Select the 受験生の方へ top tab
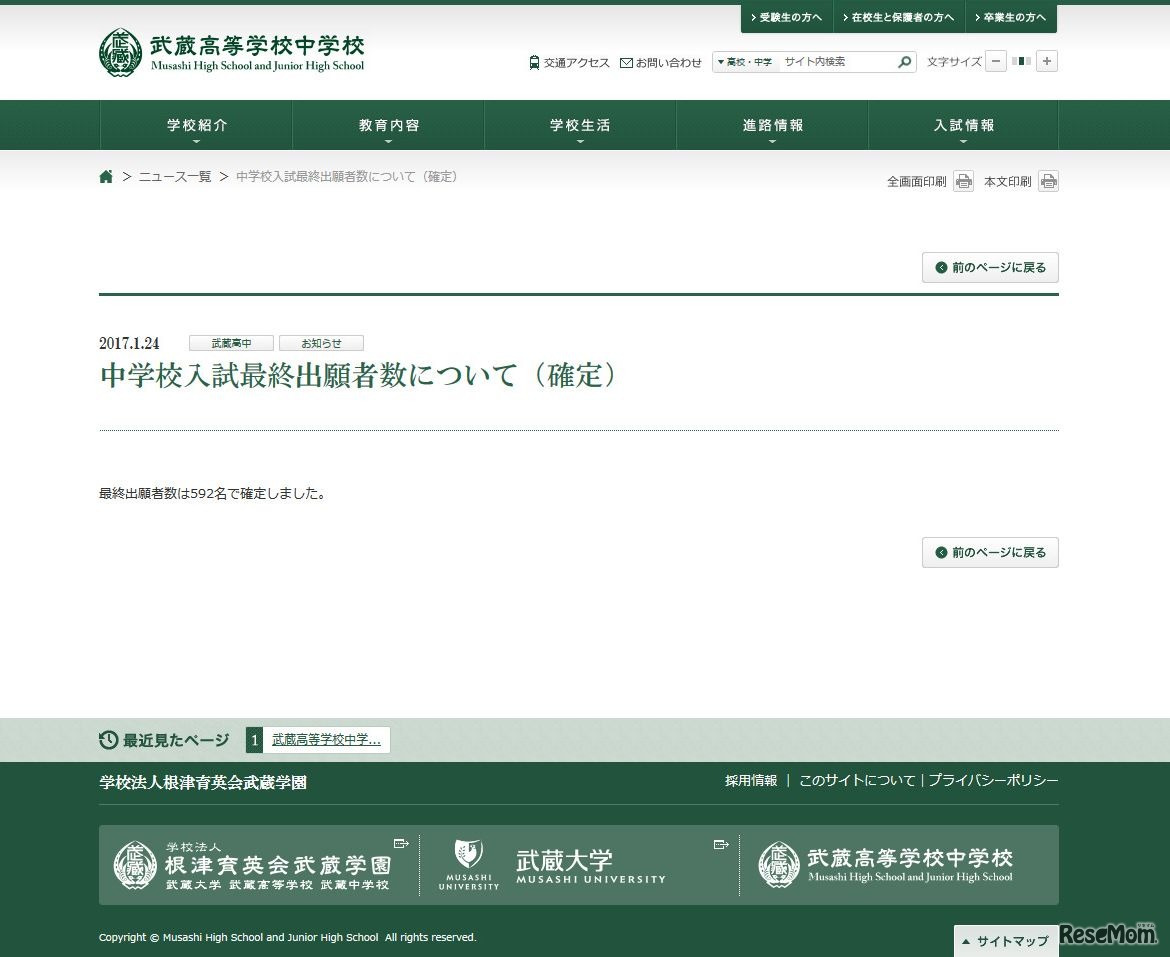This screenshot has width=1170, height=957. (x=786, y=18)
